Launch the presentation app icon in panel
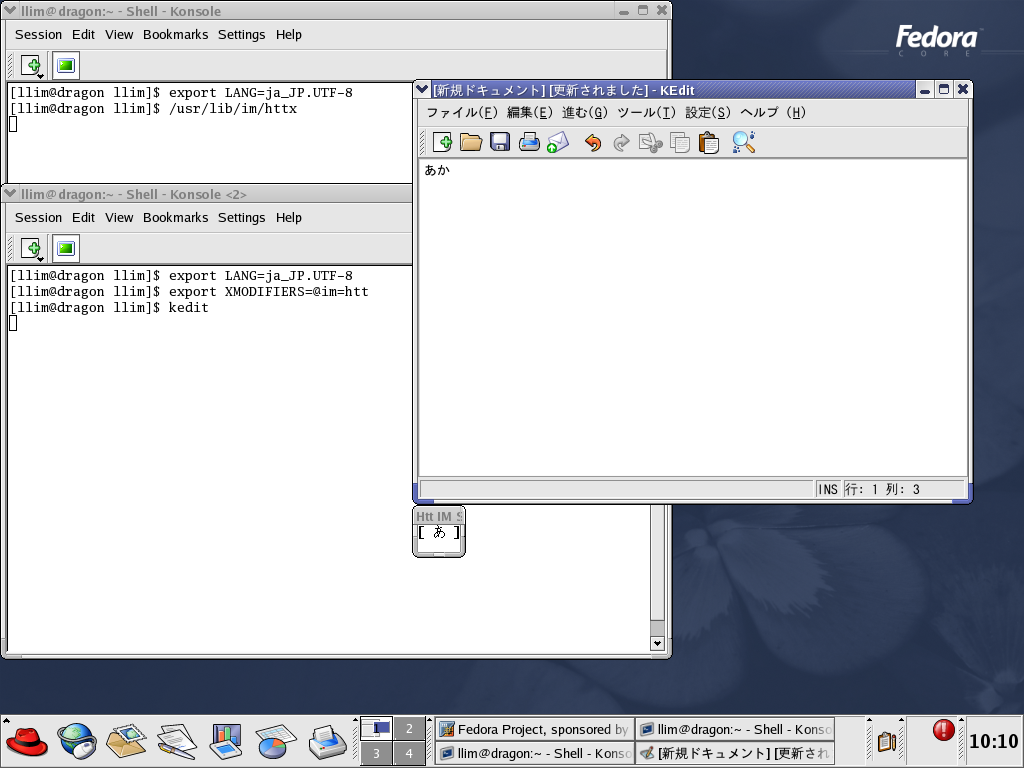Screen dimensions: 1024x768 pyautogui.click(x=226, y=741)
